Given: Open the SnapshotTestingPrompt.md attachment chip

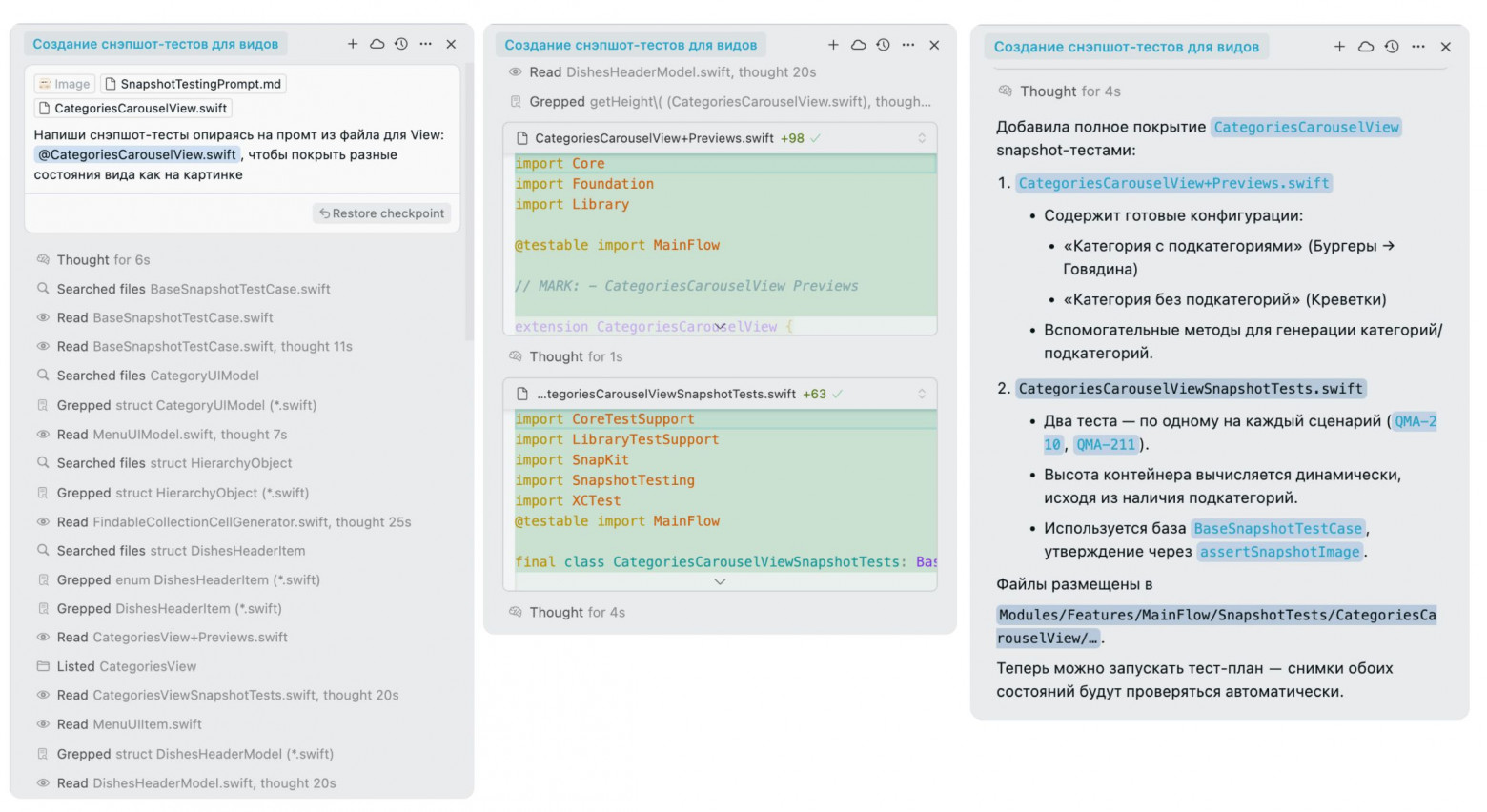Looking at the screenshot, I should pos(194,84).
